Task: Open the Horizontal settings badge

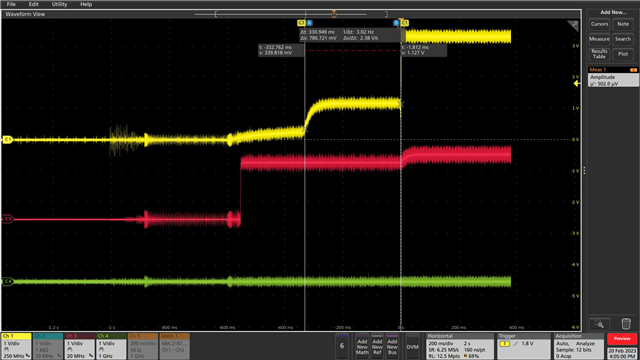Action: click(x=460, y=346)
